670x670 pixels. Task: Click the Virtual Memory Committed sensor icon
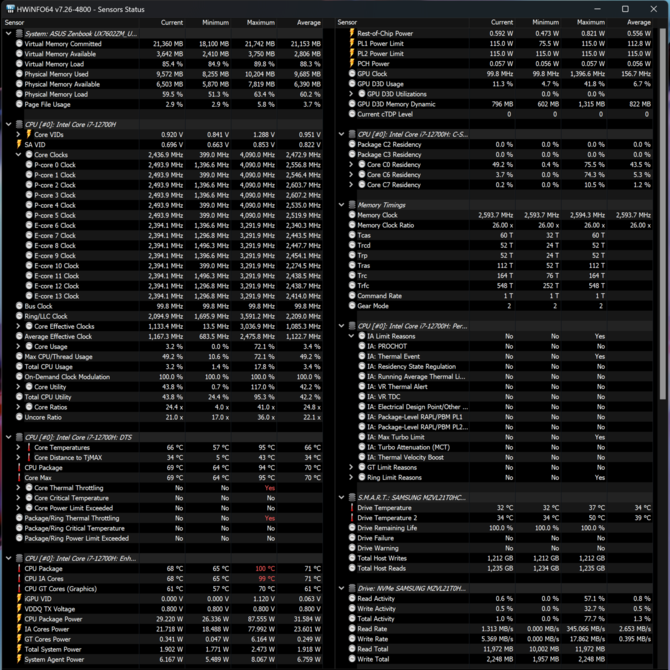pyautogui.click(x=18, y=44)
